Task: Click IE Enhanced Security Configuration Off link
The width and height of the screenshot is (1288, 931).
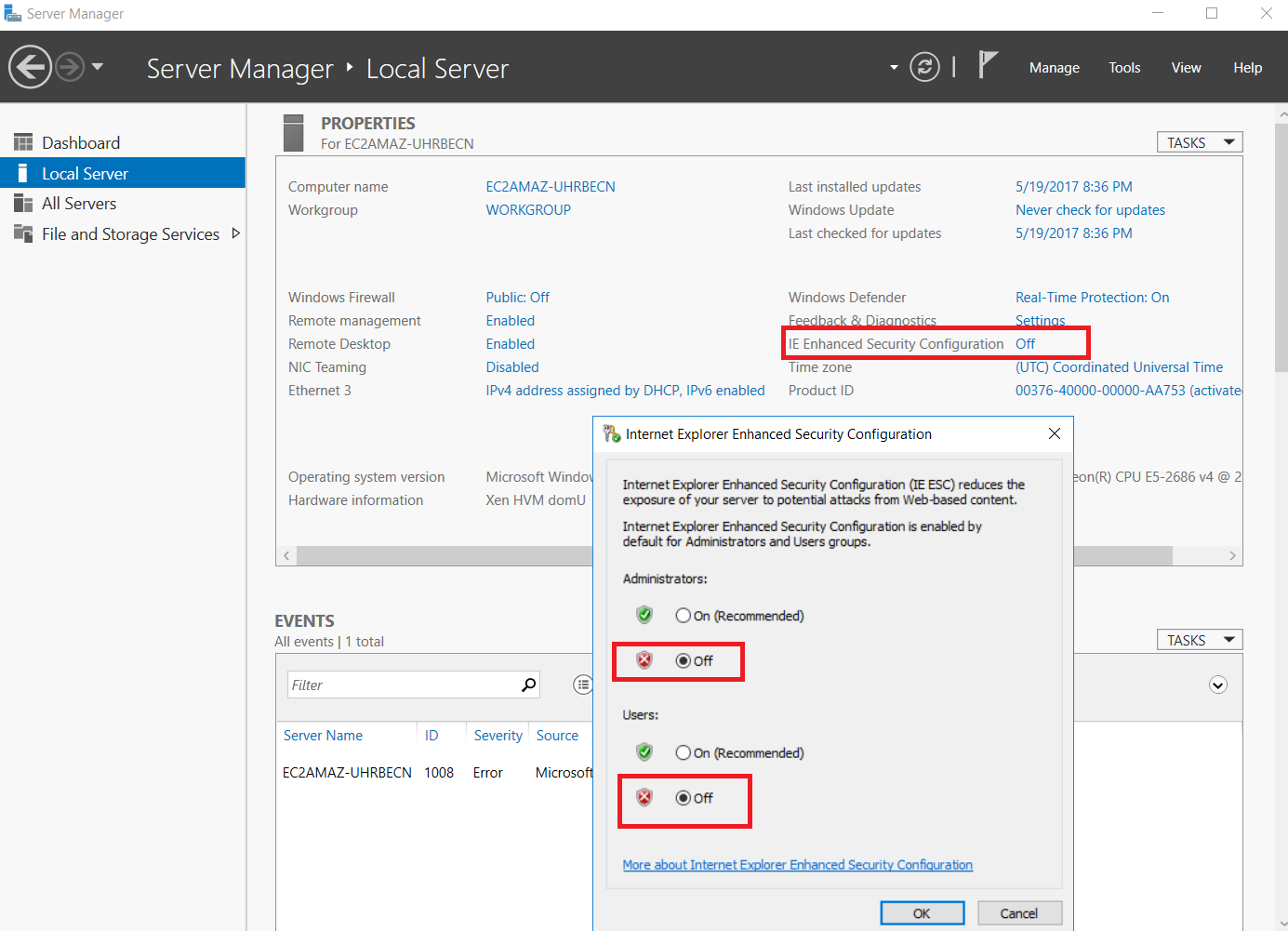Action: [x=1025, y=344]
